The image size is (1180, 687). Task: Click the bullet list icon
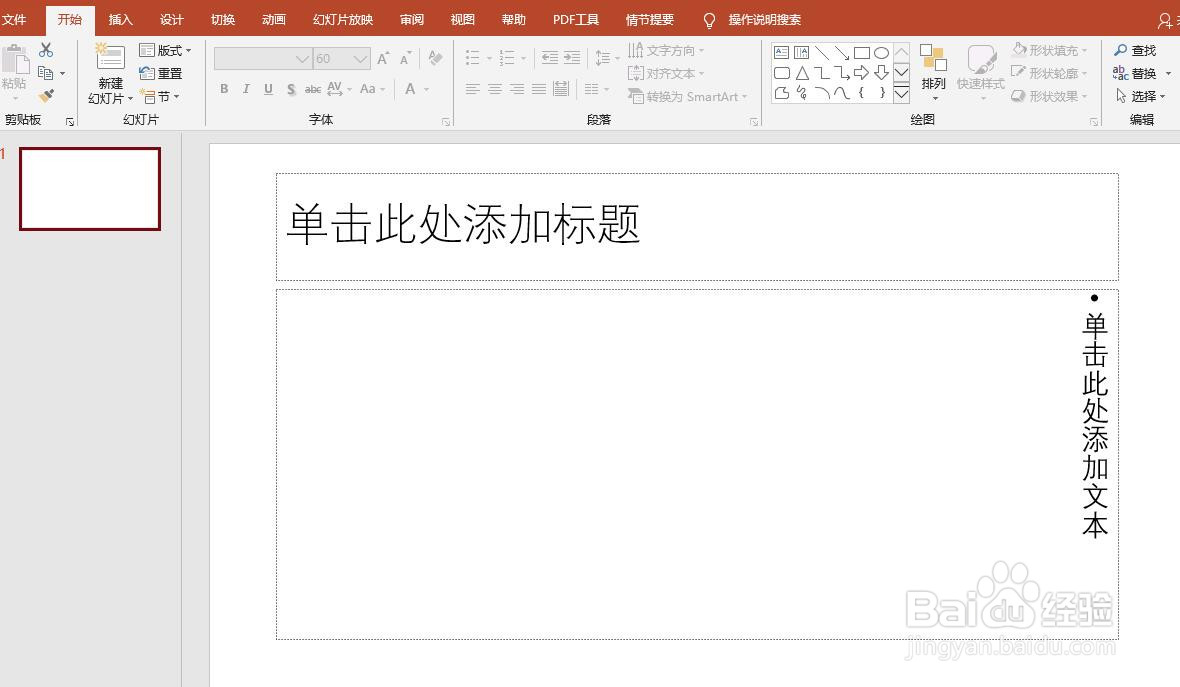pyautogui.click(x=473, y=57)
